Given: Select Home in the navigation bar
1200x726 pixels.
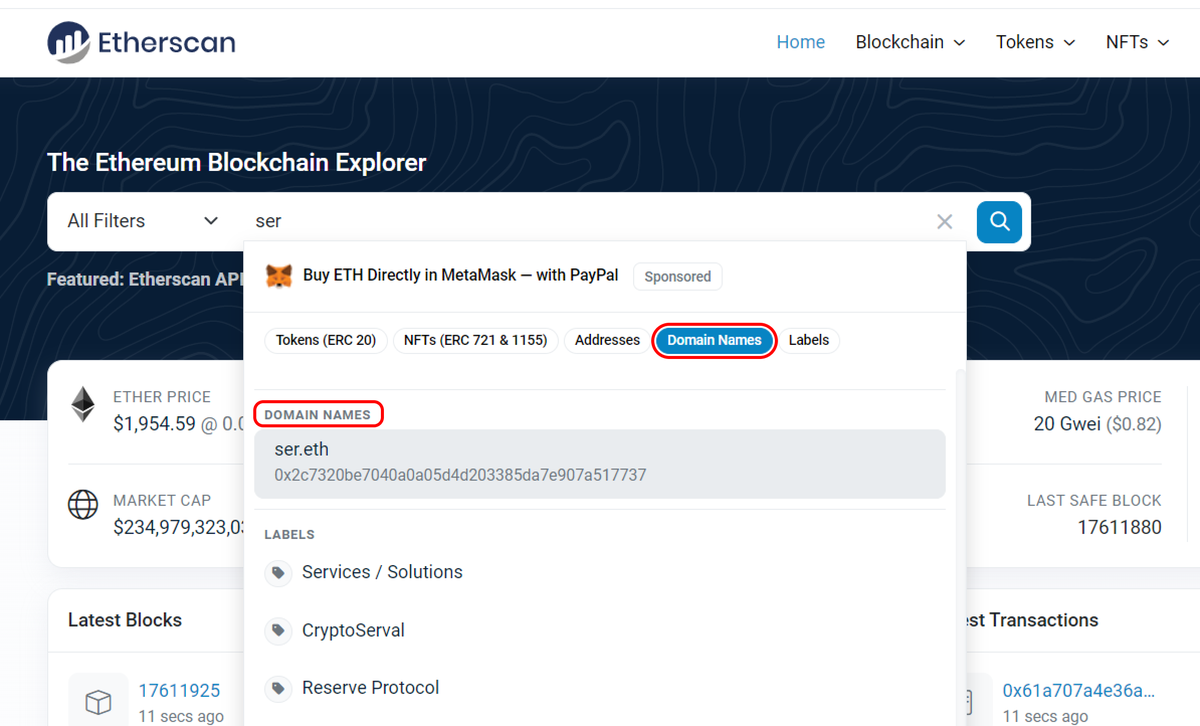Looking at the screenshot, I should pos(800,42).
